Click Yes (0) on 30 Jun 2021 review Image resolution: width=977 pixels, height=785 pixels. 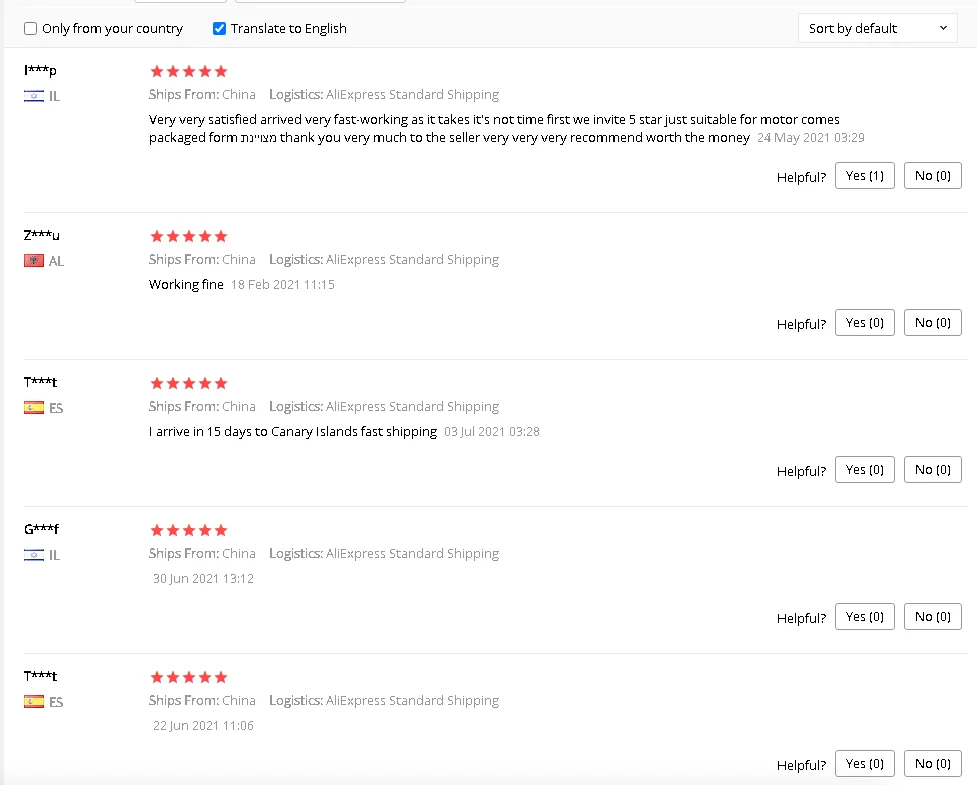point(864,617)
